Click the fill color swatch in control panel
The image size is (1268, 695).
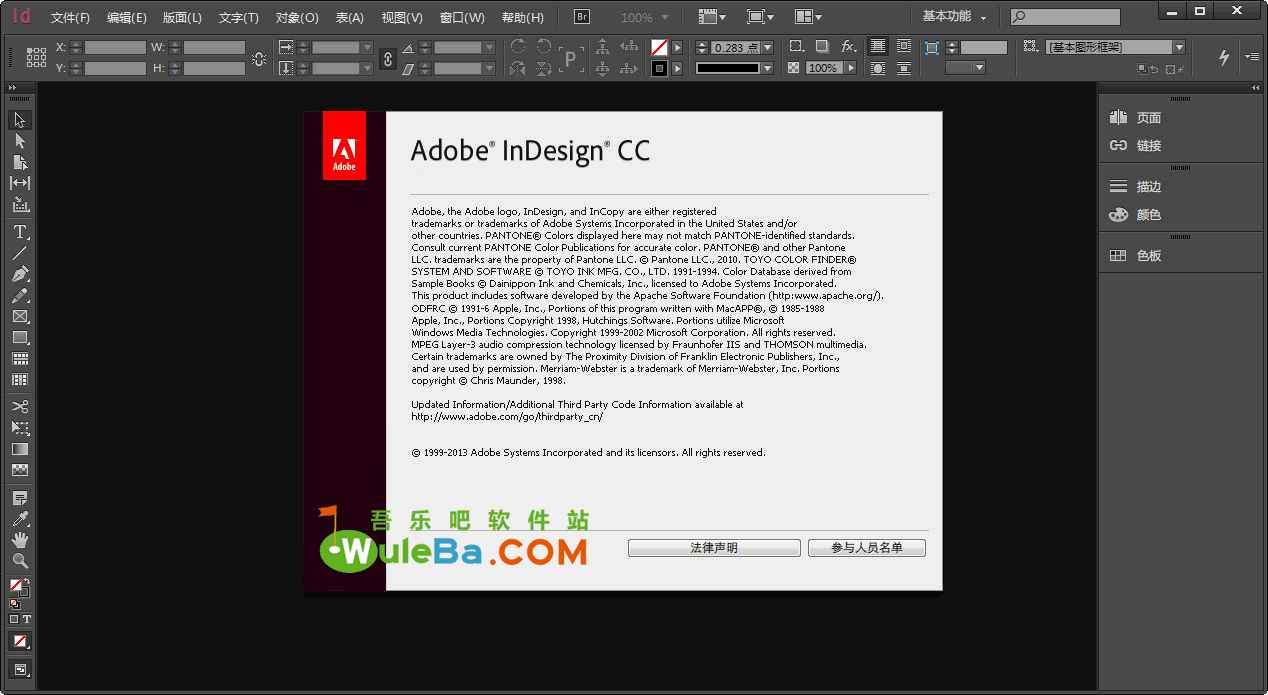click(659, 47)
